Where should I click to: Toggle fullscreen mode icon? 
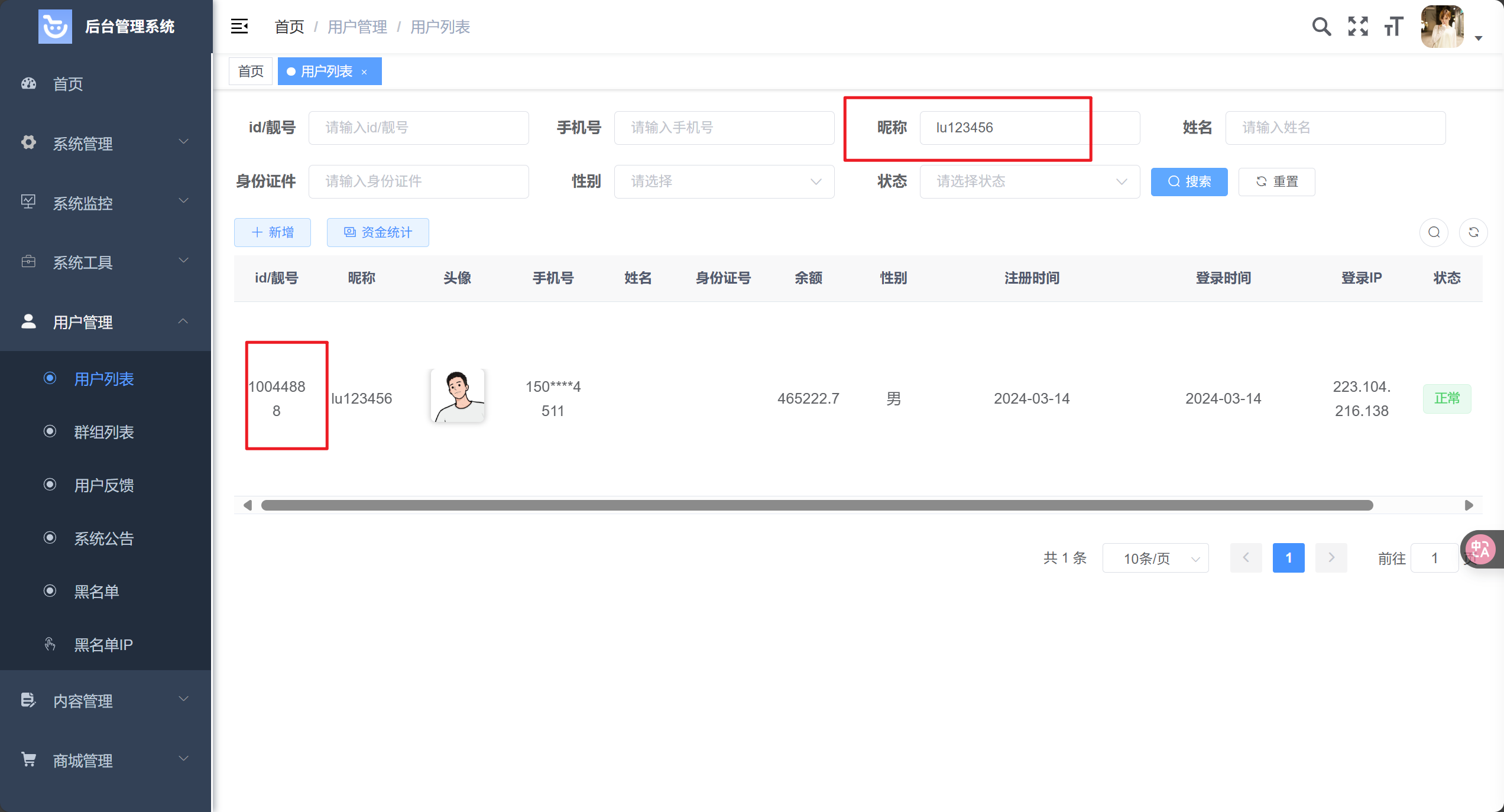click(1358, 27)
